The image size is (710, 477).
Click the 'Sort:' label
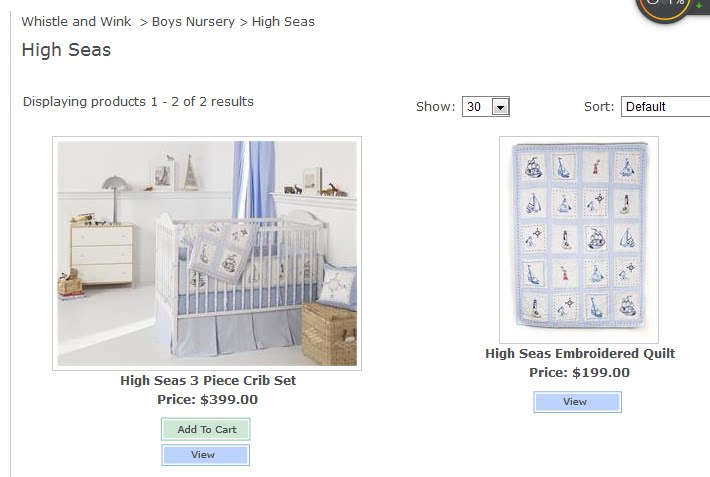pyautogui.click(x=598, y=107)
